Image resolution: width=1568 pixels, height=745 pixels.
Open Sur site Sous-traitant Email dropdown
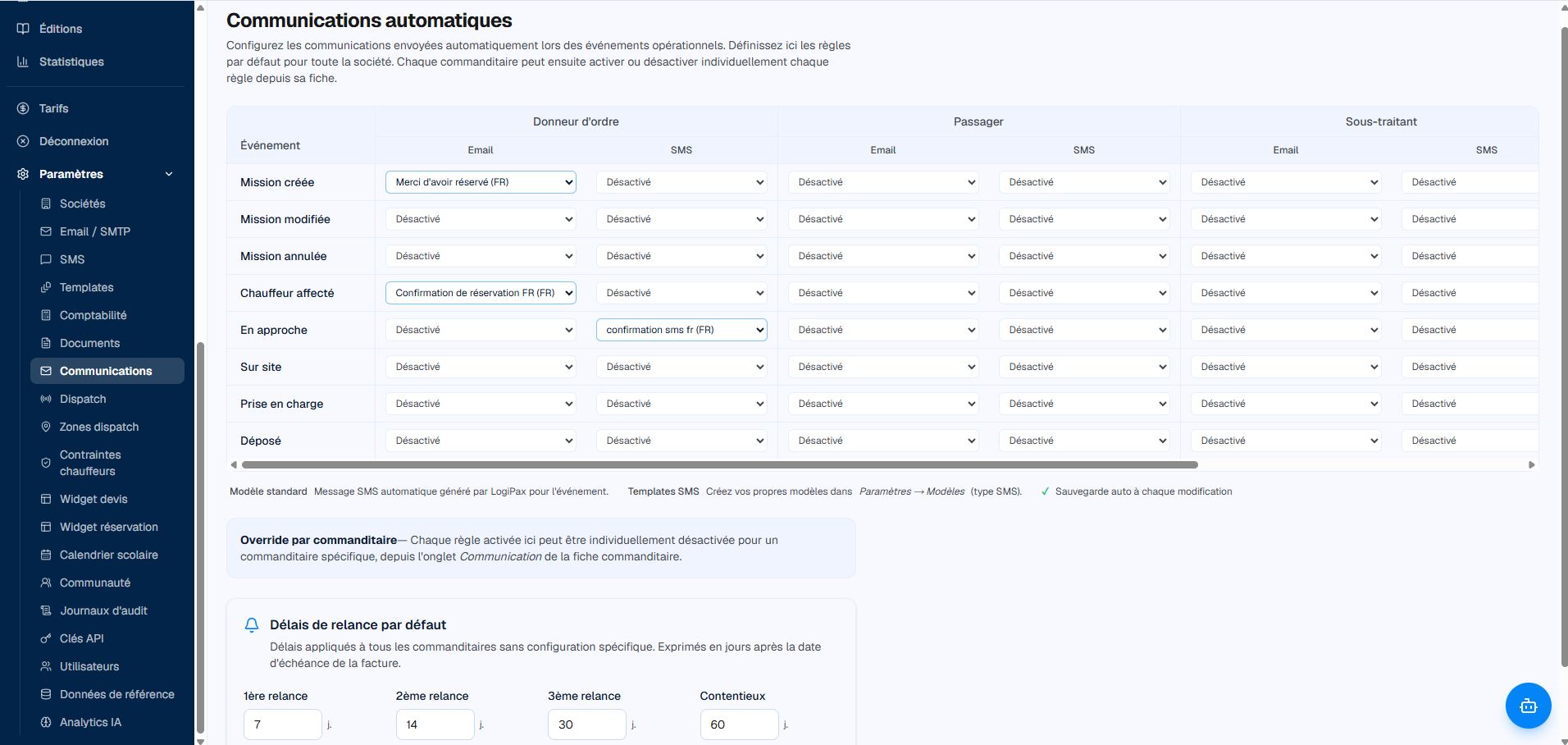[x=1286, y=367]
